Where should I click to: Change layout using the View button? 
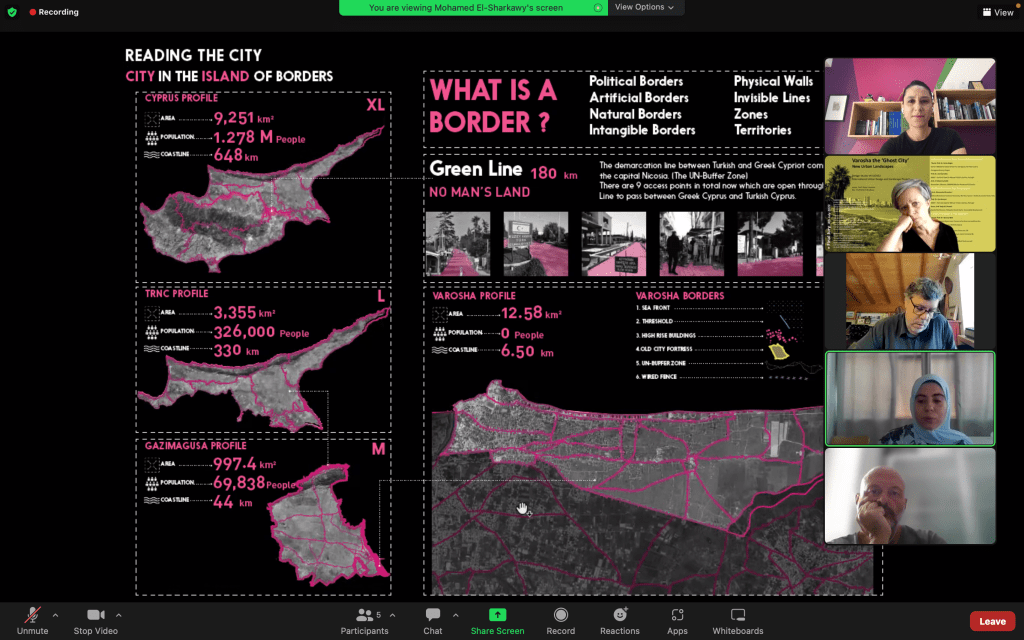click(x=998, y=12)
